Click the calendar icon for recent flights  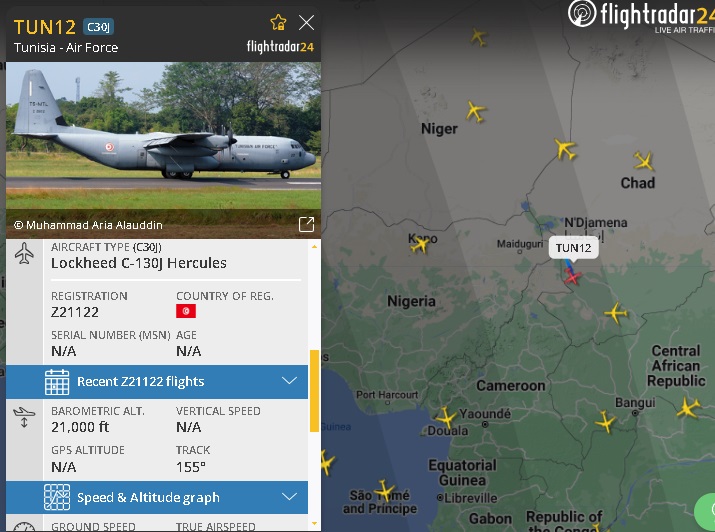coord(57,382)
